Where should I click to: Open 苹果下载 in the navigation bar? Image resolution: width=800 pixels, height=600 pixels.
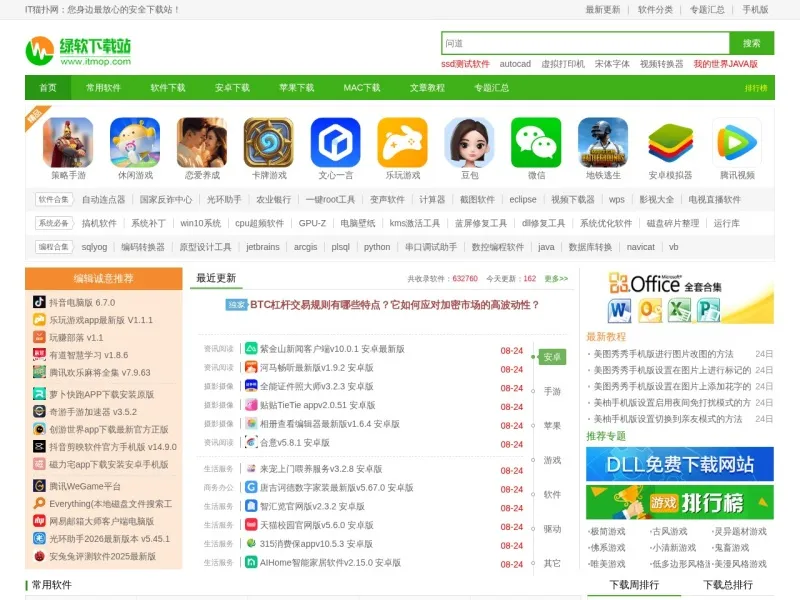click(296, 88)
